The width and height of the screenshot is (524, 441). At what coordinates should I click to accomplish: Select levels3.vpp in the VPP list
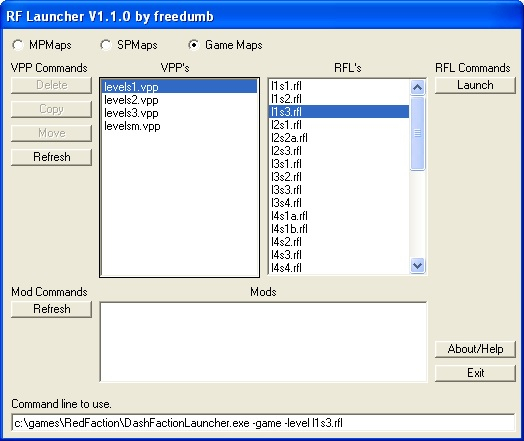179,113
